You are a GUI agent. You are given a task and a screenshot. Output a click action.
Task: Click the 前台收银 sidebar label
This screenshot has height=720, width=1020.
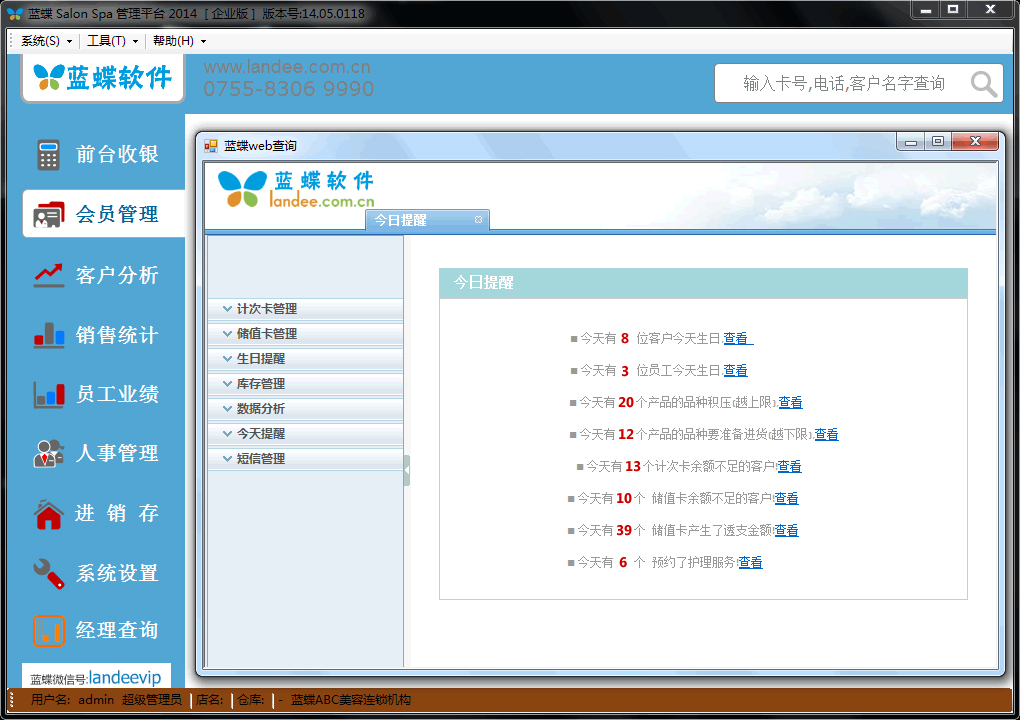pos(117,154)
